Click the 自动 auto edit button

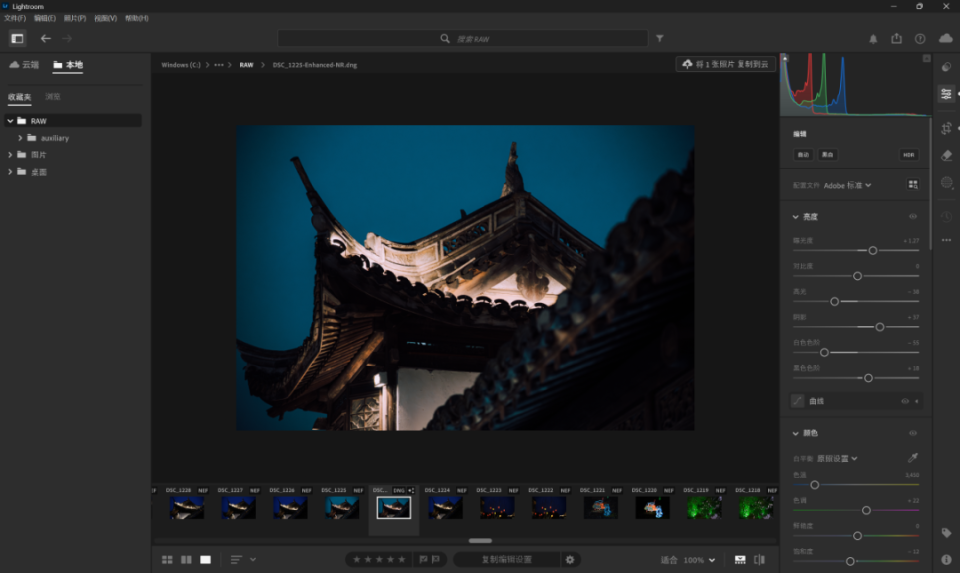coord(803,154)
